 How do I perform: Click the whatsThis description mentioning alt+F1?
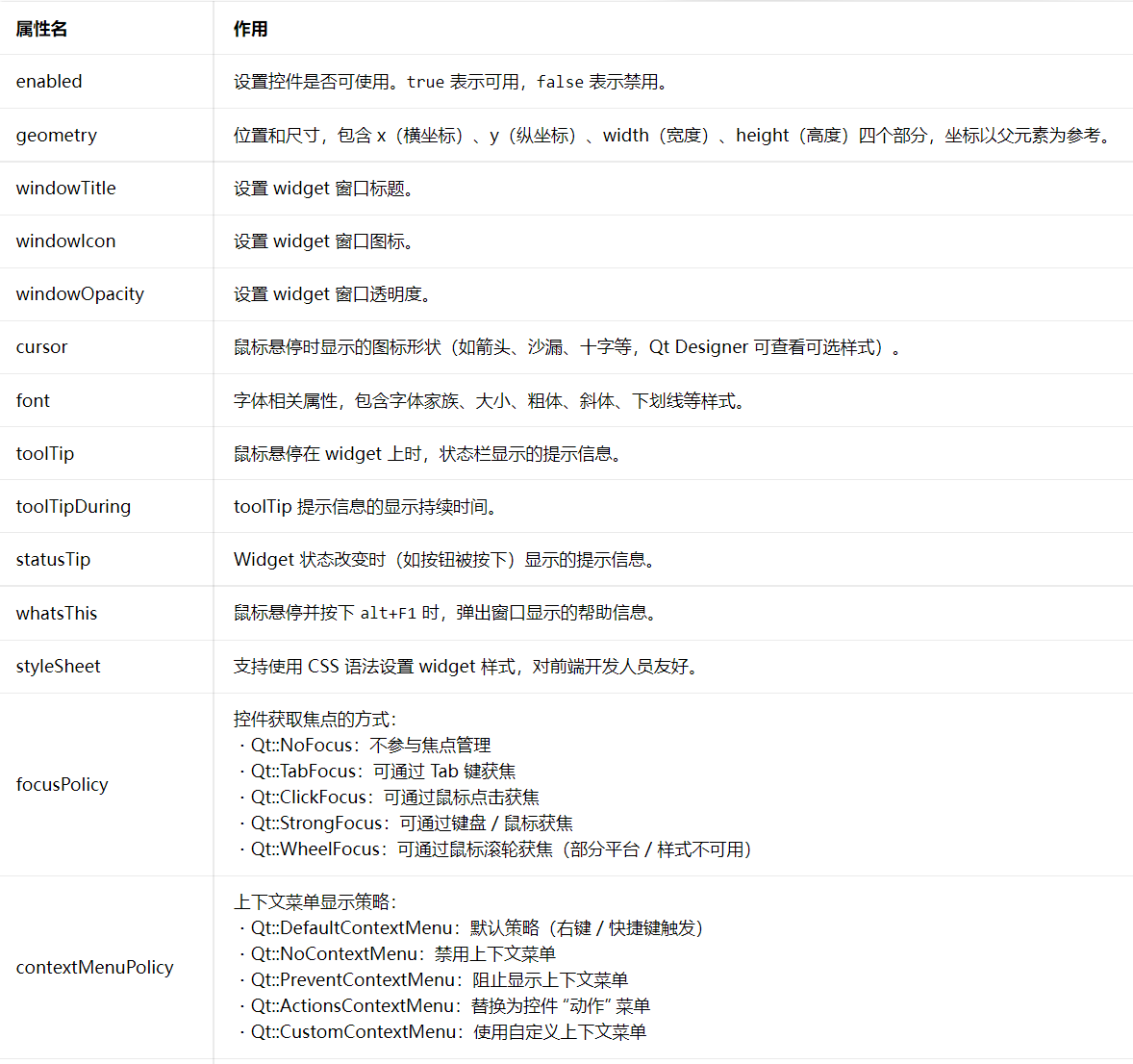point(446,613)
